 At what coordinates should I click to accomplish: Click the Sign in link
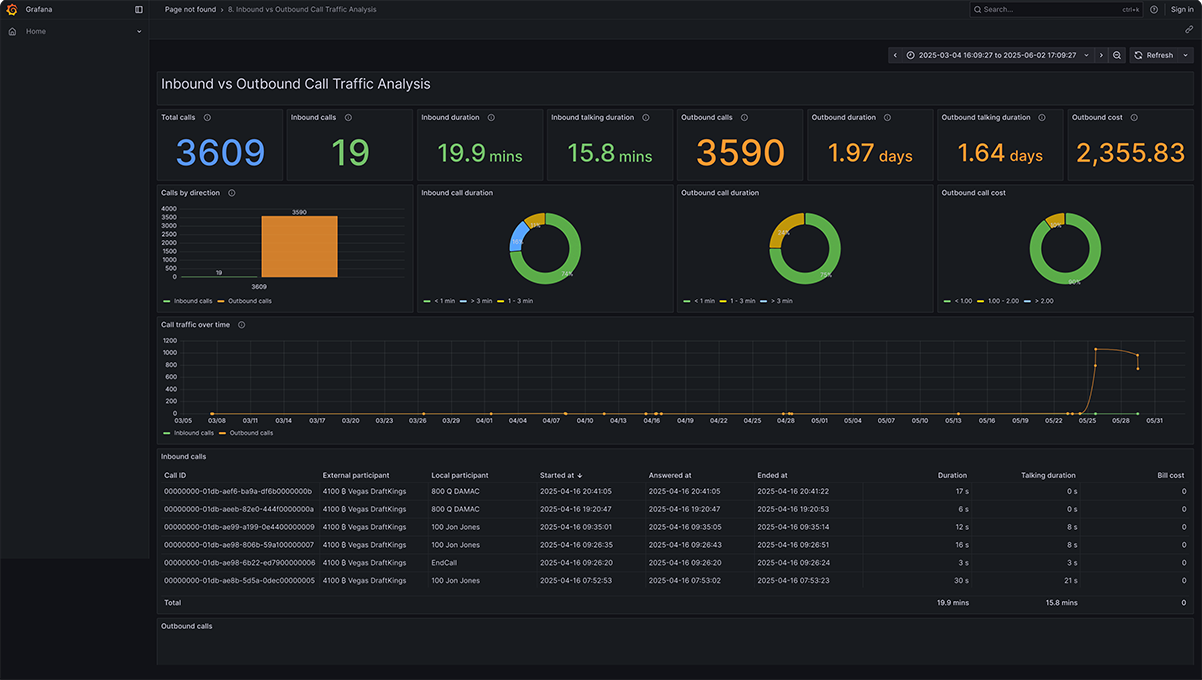[1182, 9]
